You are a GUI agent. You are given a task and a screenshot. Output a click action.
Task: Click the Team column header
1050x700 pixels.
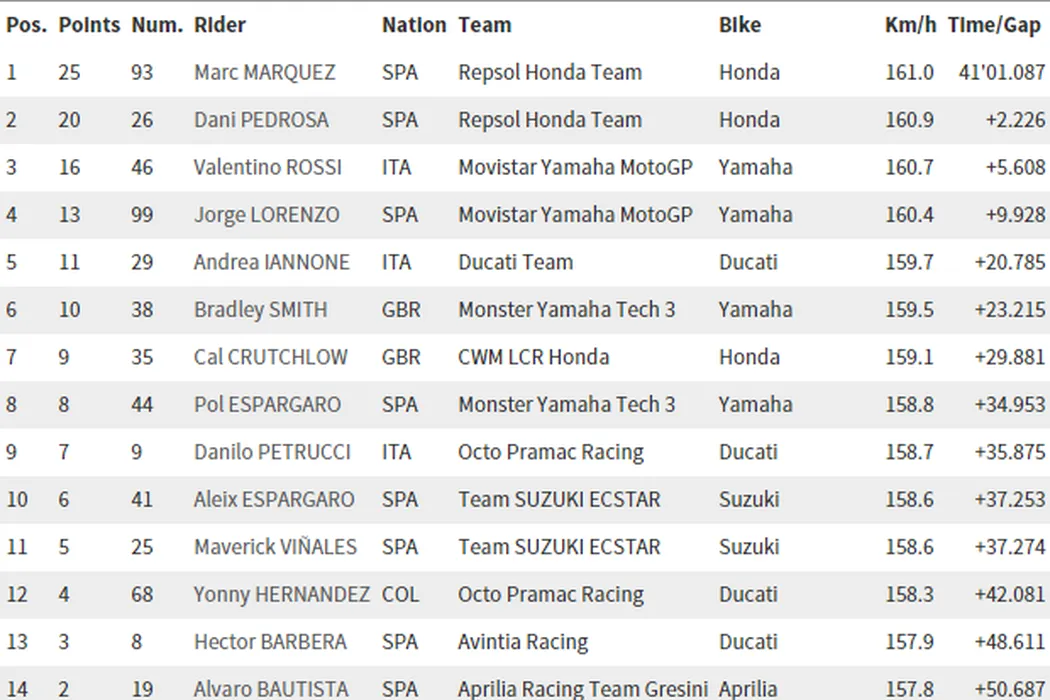pos(485,25)
